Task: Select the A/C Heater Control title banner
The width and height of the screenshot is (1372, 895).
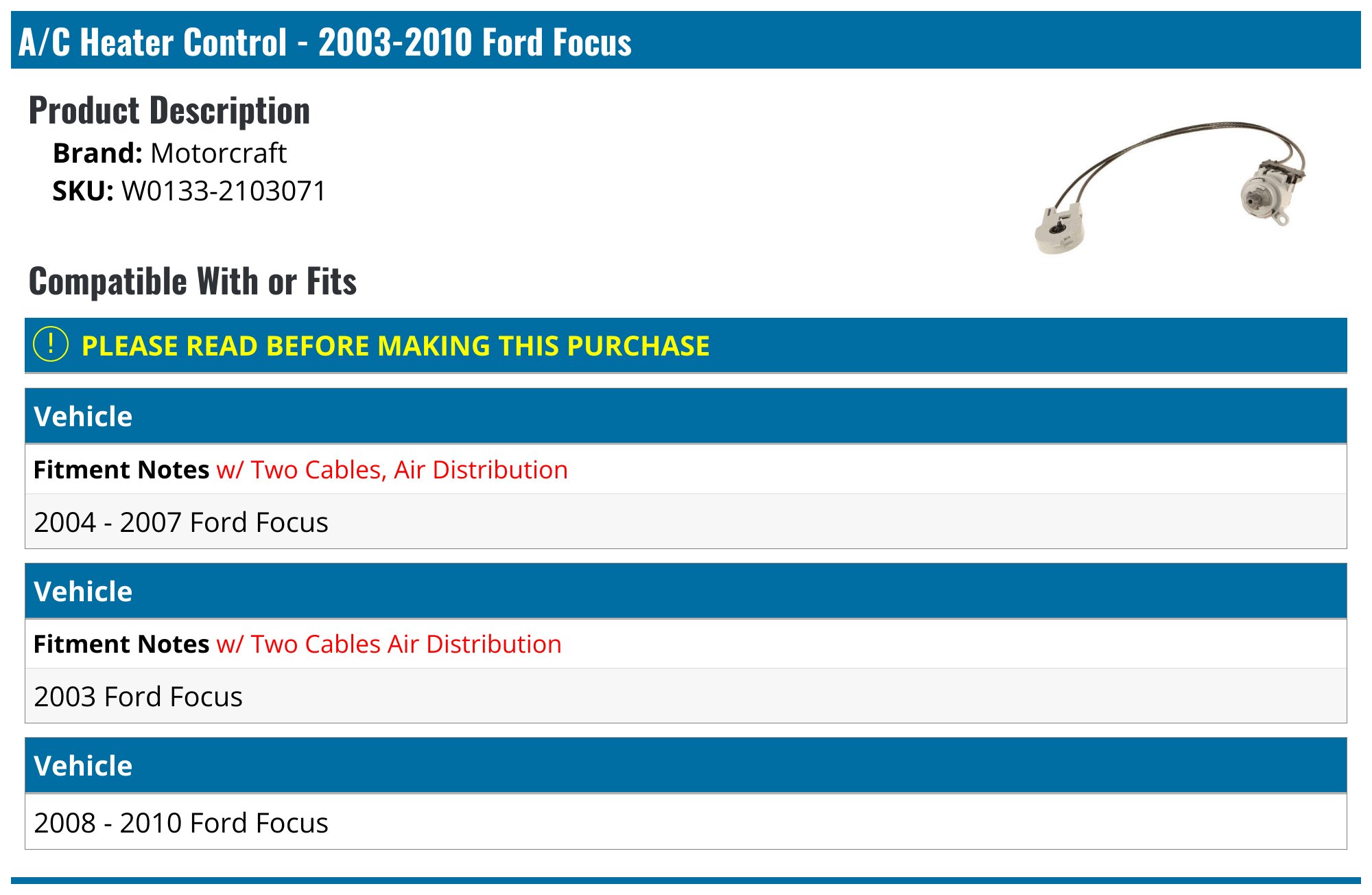Action: click(x=686, y=40)
